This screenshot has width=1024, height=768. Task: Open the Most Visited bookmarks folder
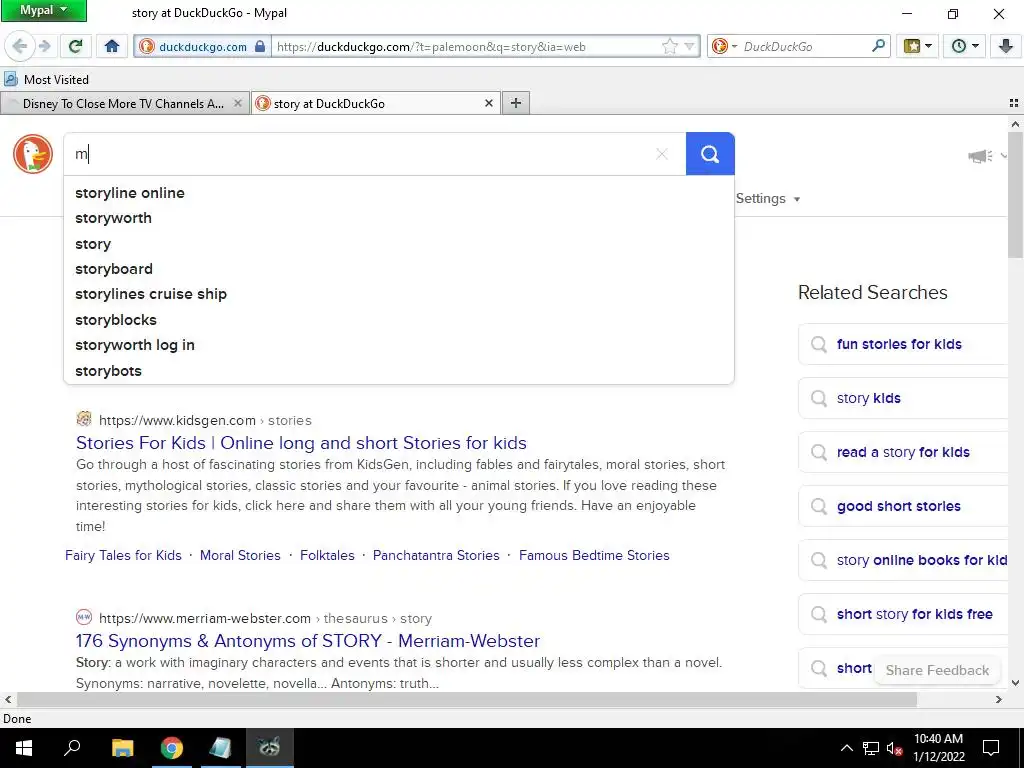tap(46, 80)
